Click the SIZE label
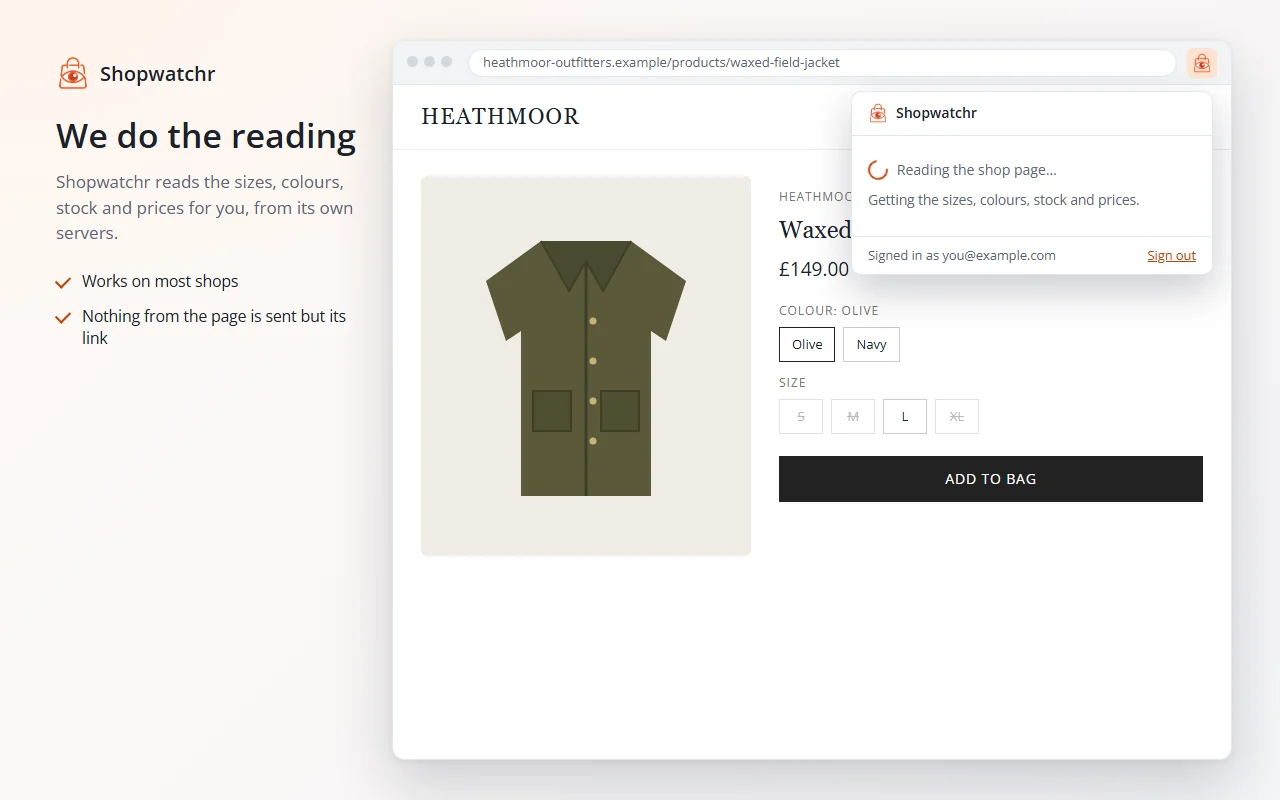This screenshot has width=1280, height=800. 792,383
